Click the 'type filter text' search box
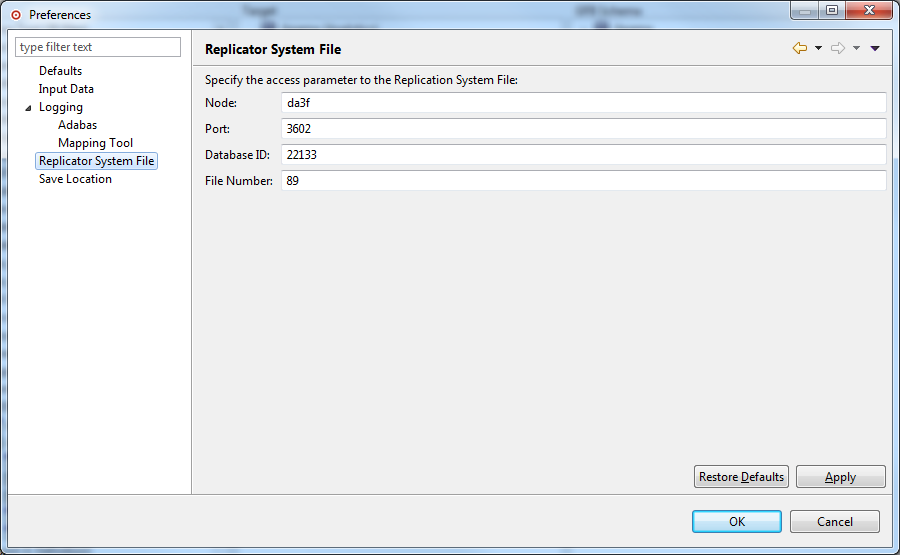900x555 pixels. tap(98, 47)
